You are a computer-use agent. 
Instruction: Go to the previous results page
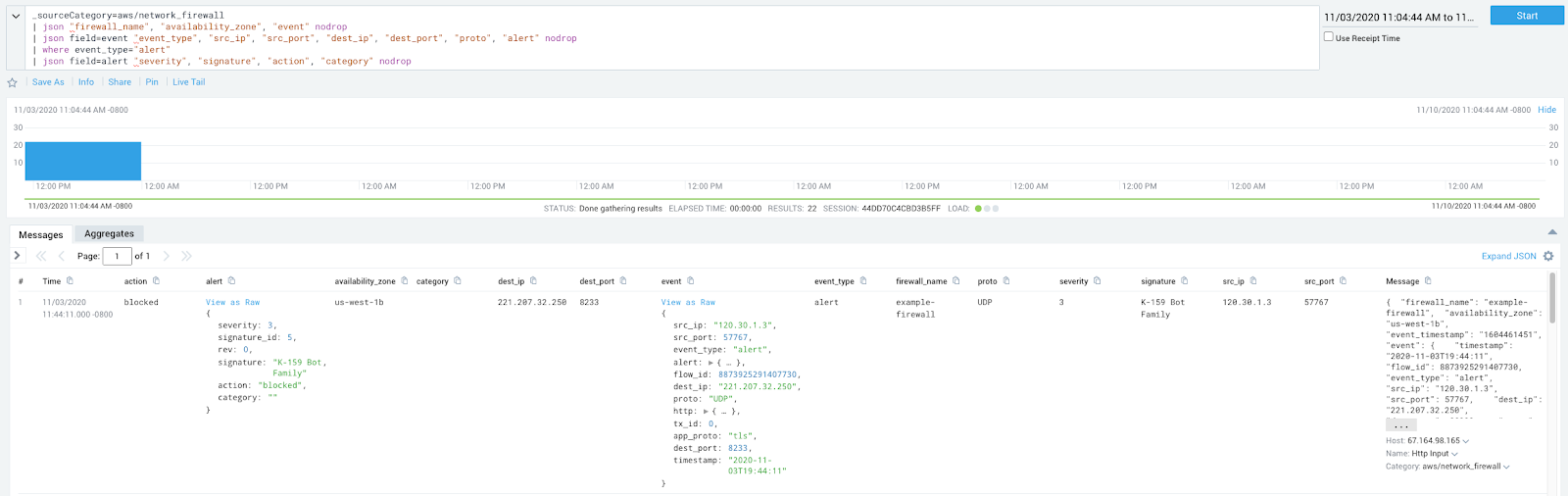click(x=62, y=256)
